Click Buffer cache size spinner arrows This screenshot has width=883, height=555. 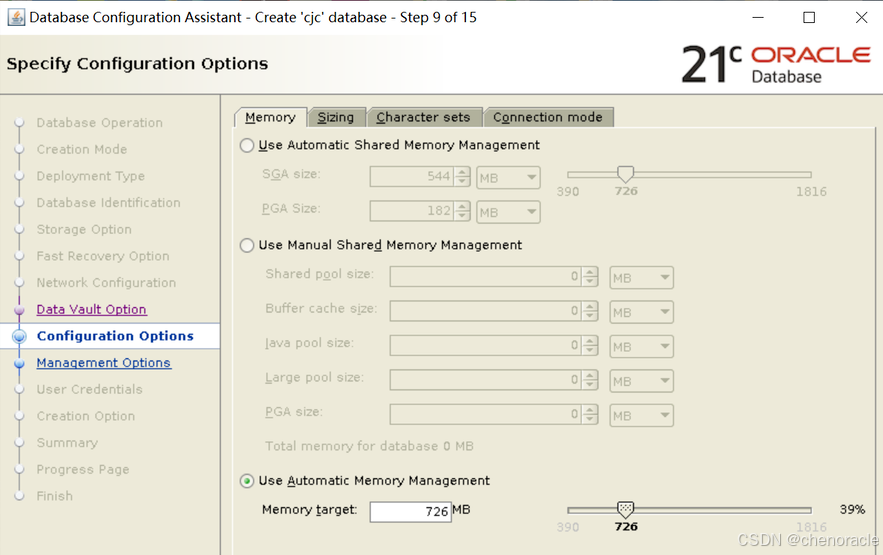pyautogui.click(x=590, y=311)
